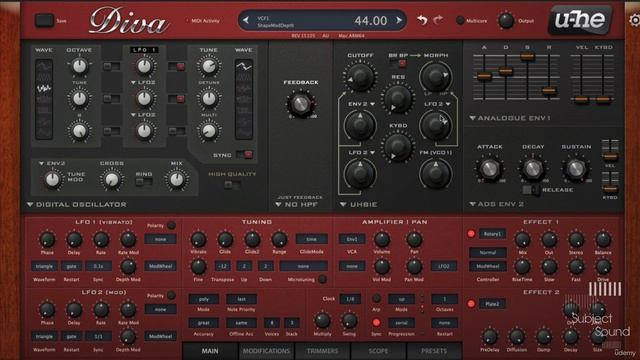Image resolution: width=640 pixels, height=360 pixels.
Task: Click the Diva logo
Action: click(x=129, y=21)
